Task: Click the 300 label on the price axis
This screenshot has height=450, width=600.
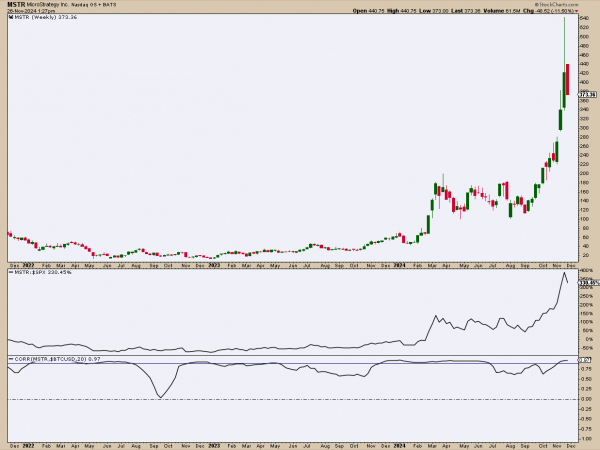Action: [x=585, y=128]
